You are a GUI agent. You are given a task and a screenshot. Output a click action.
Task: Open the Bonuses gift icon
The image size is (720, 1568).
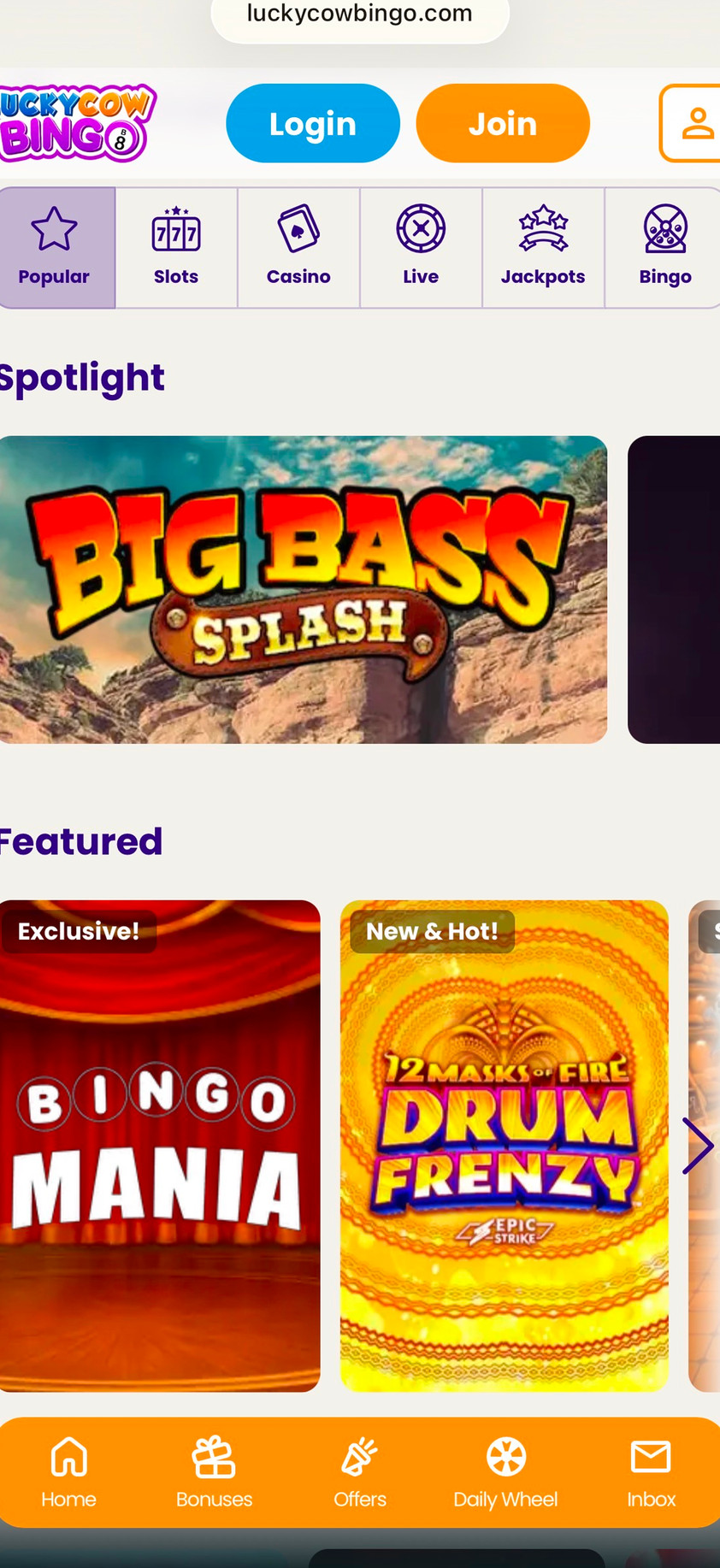(x=214, y=1472)
